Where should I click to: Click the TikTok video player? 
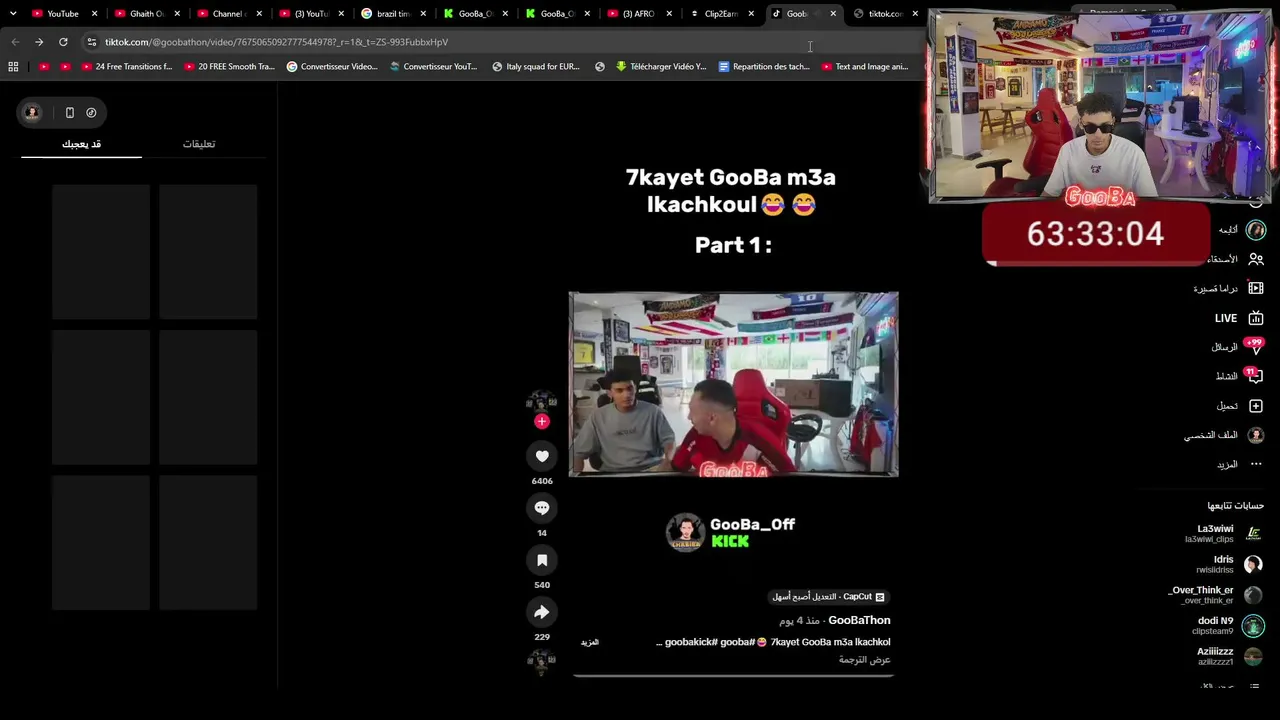[733, 384]
